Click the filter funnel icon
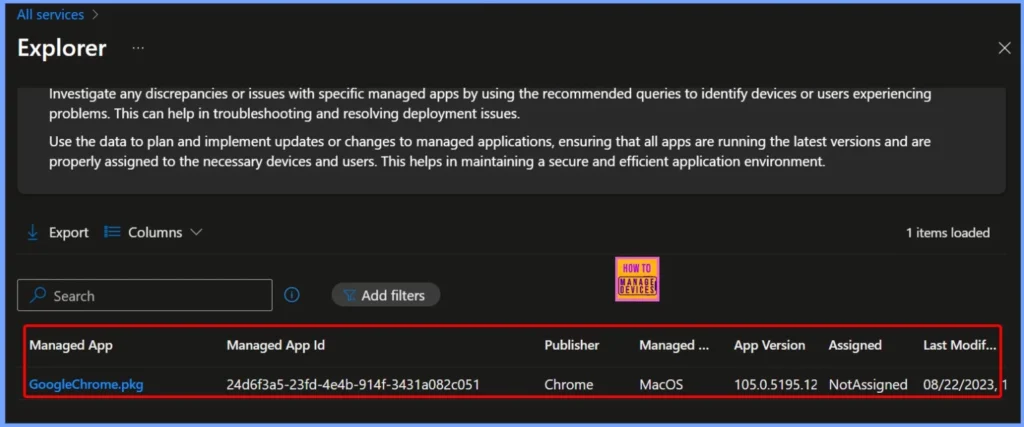Viewport: 1024px width, 427px height. coord(349,296)
